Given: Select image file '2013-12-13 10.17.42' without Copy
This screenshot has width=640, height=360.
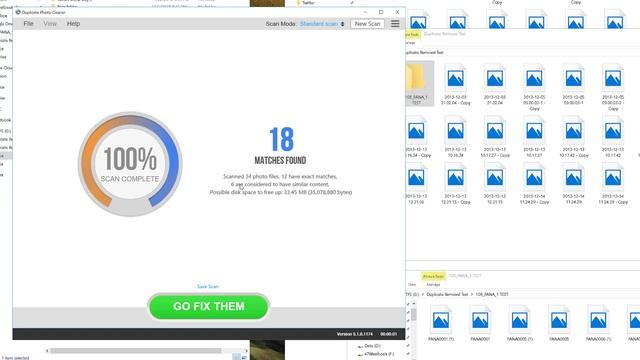Looking at the screenshot, I should 613,137.
